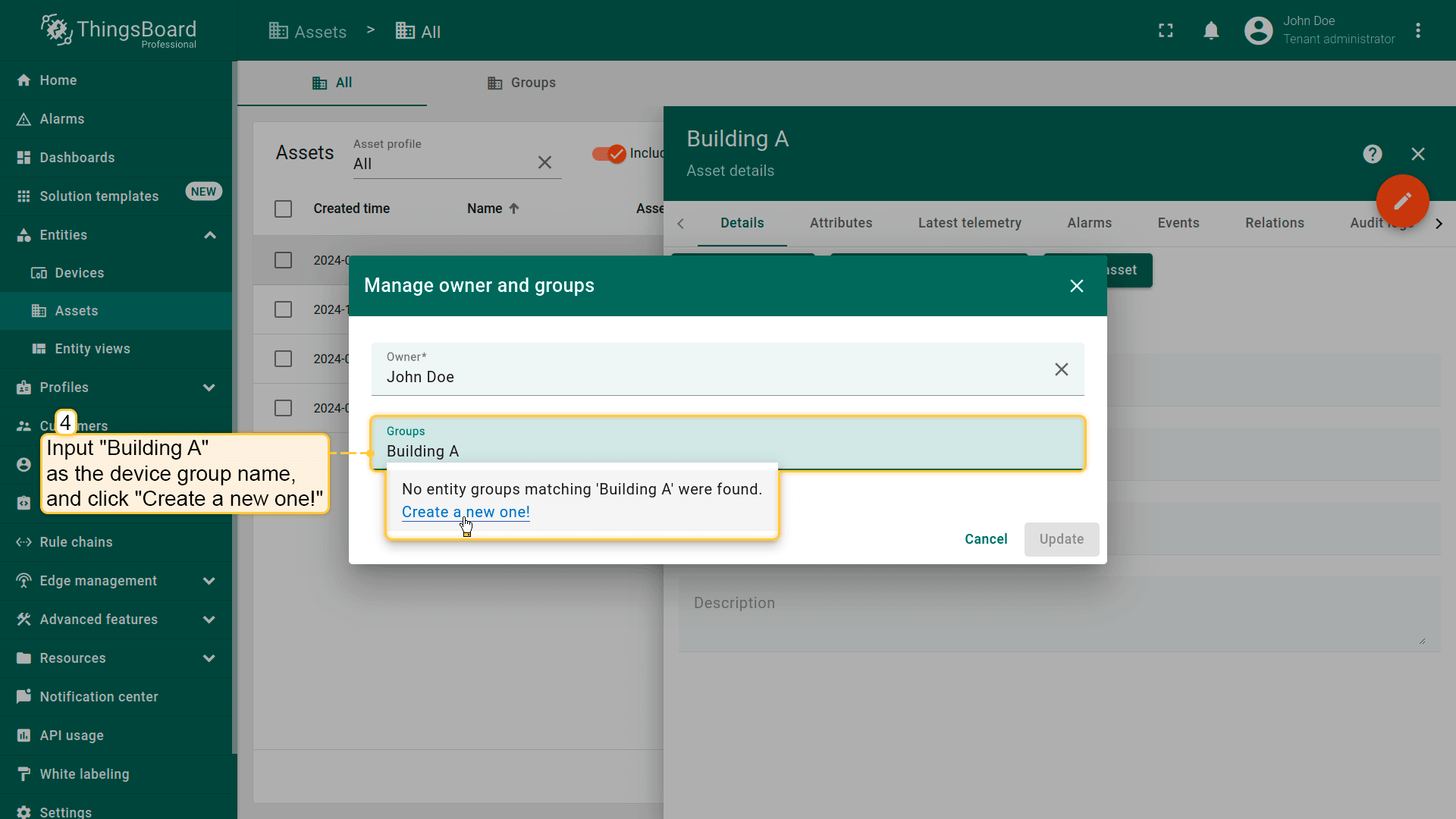The width and height of the screenshot is (1456, 819).
Task: Open the user menu three-dot icon
Action: [x=1418, y=31]
